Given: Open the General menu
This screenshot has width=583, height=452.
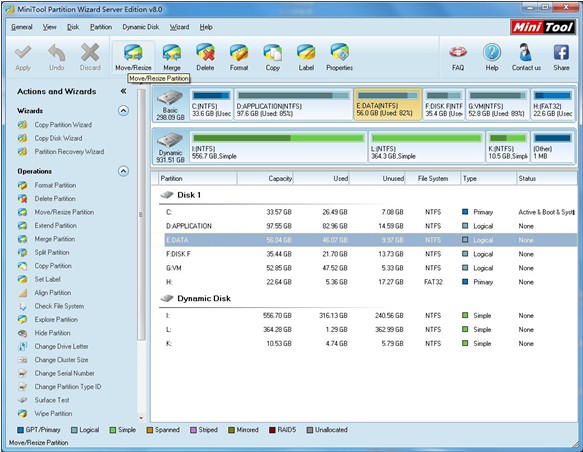Looking at the screenshot, I should [22, 27].
